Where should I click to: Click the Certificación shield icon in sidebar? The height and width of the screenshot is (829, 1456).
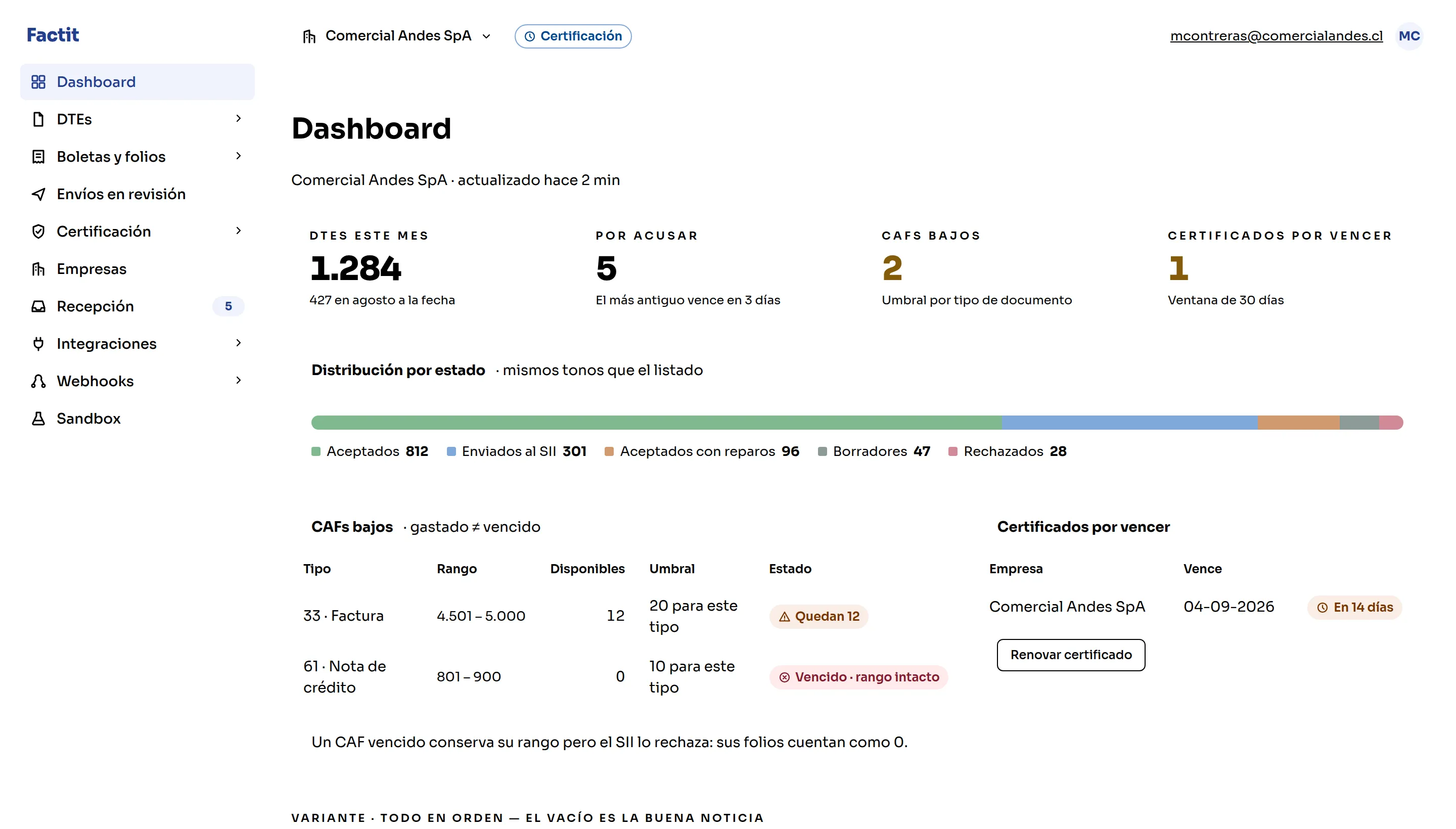coord(38,231)
